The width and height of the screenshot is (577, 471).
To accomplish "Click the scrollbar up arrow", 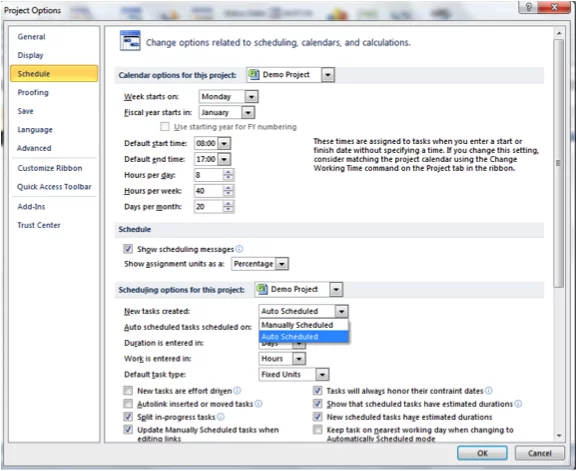I will coord(559,33).
